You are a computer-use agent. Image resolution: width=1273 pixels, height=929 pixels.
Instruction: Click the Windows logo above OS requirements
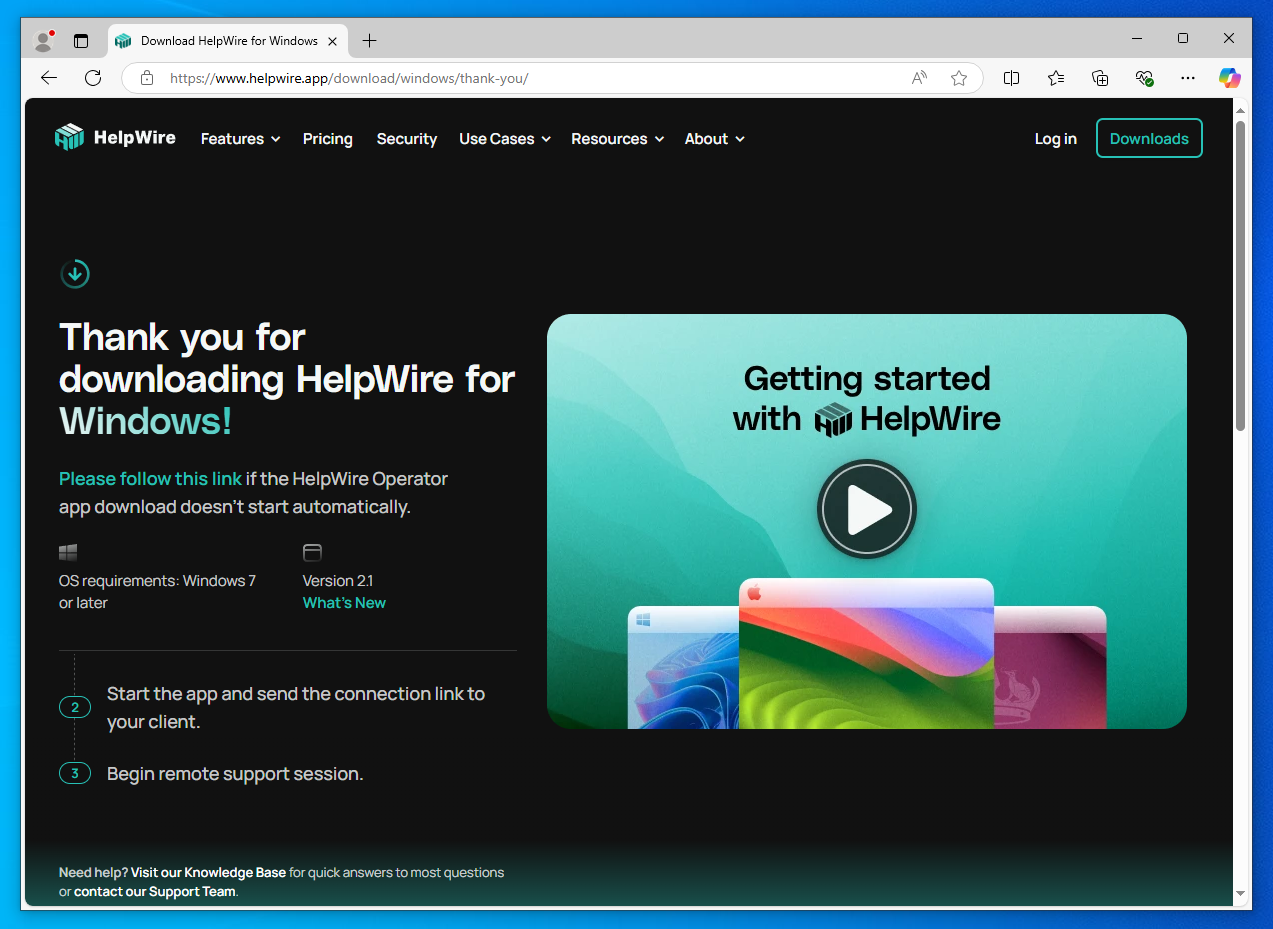click(x=68, y=552)
